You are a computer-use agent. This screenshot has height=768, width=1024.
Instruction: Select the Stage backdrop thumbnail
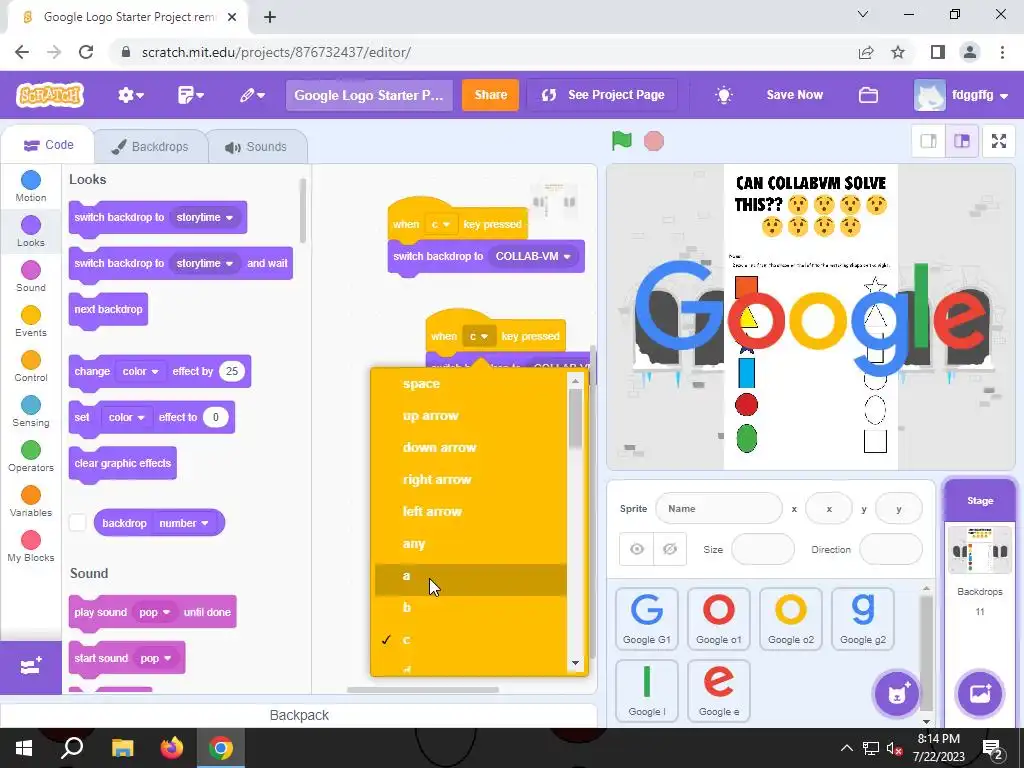[980, 549]
